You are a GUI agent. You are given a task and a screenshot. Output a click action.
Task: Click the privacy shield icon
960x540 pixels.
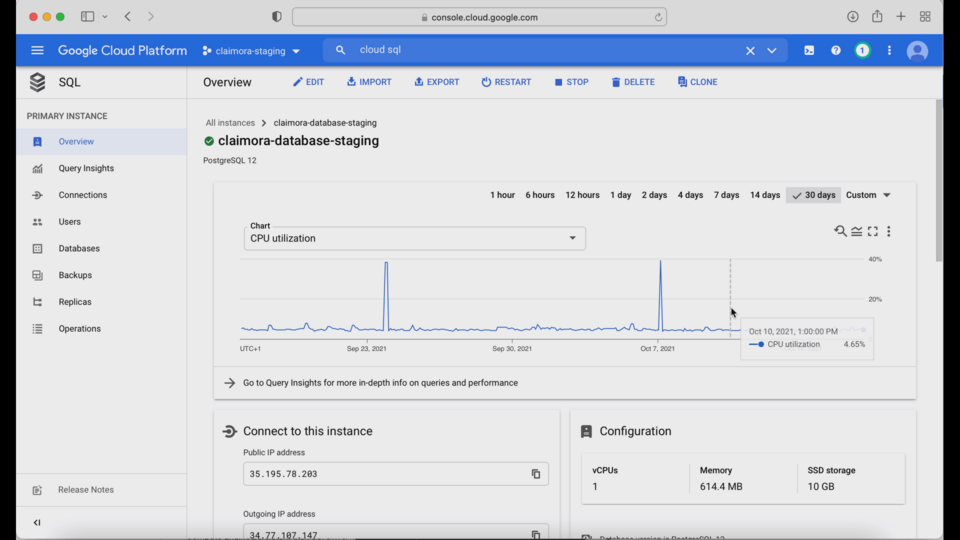(x=277, y=17)
